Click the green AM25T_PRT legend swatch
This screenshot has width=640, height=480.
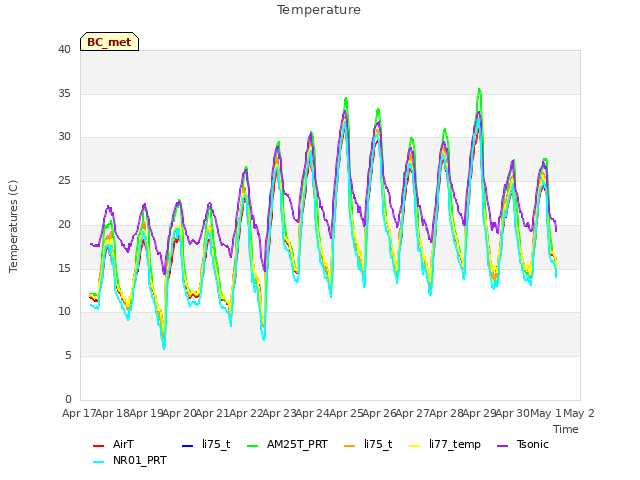(253, 446)
